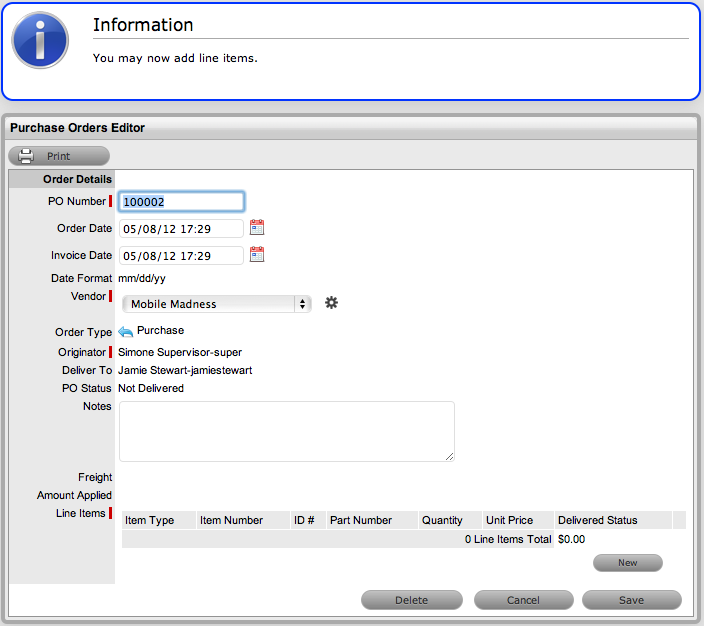This screenshot has height=626, width=704.
Task: Click inside the Notes text area
Action: pos(287,432)
